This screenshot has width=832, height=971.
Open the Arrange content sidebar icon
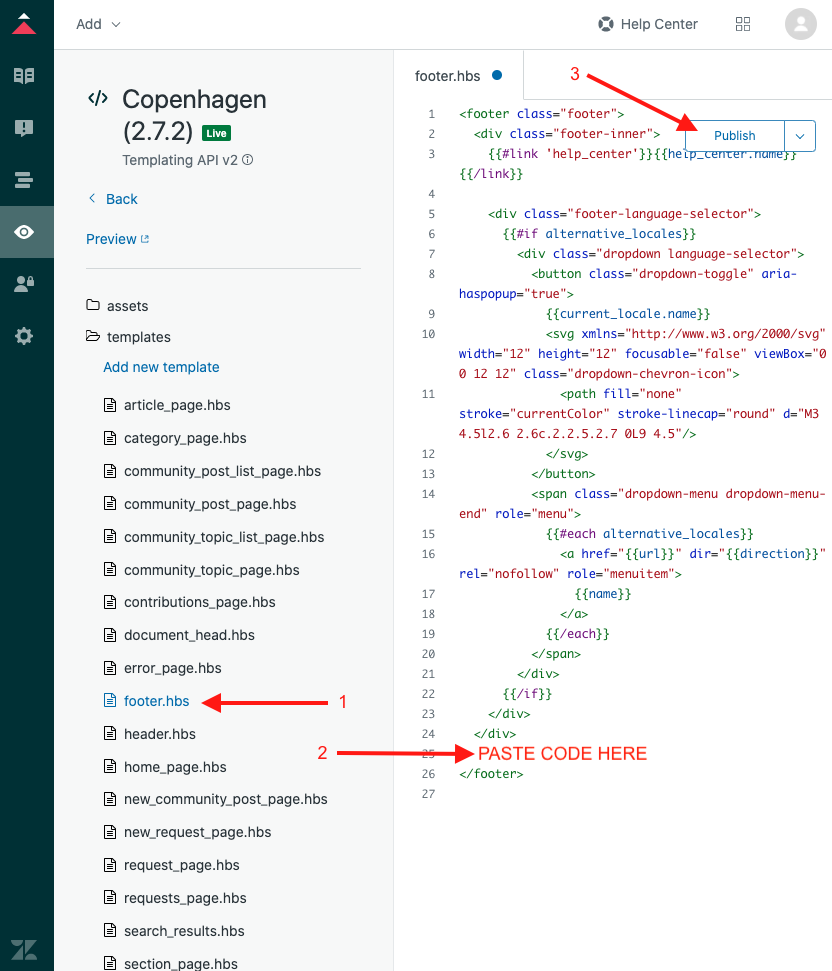(x=24, y=180)
